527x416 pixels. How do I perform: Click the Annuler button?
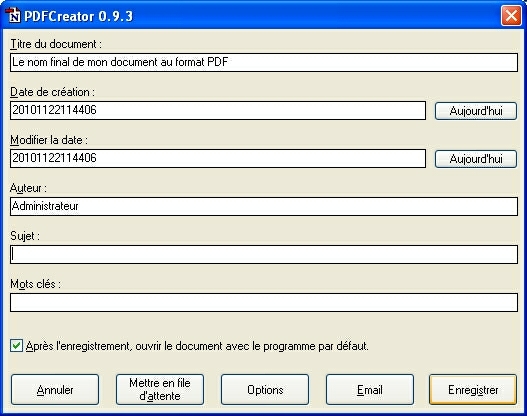tap(55, 390)
